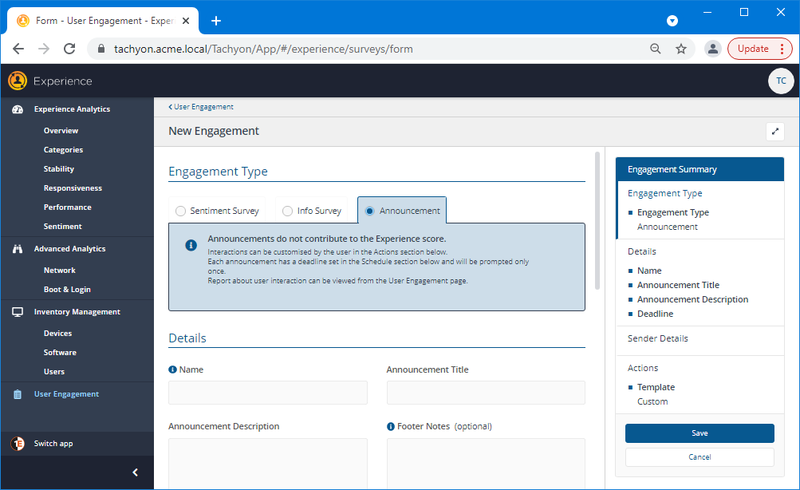Image resolution: width=800 pixels, height=490 pixels.
Task: Open Overview in the sidebar
Action: click(61, 131)
